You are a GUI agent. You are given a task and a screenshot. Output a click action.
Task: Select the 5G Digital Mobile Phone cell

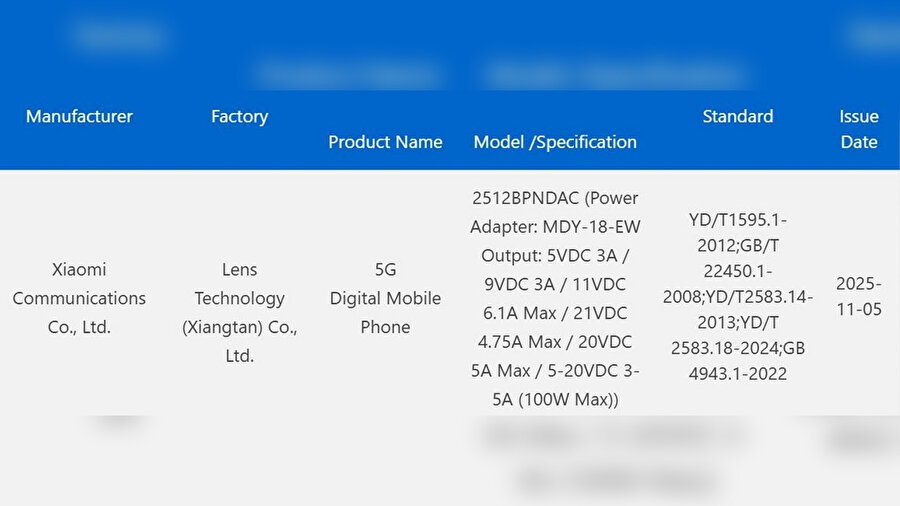385,298
